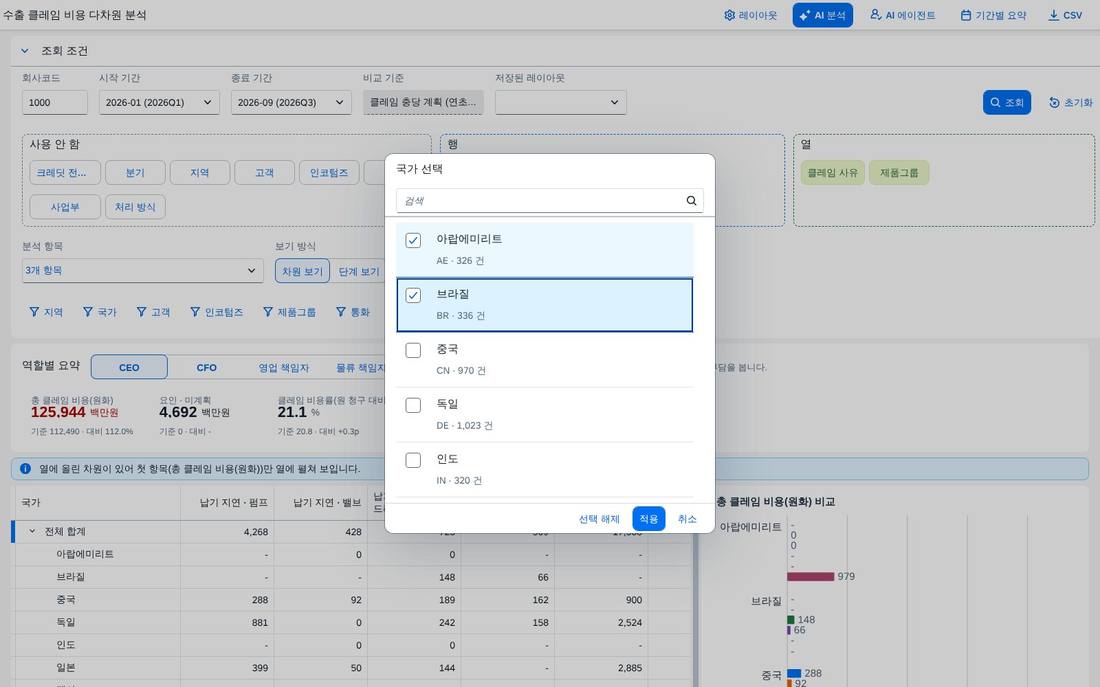This screenshot has width=1100, height=687.
Task: Click the 초기화 reset icon
Action: tap(1054, 102)
